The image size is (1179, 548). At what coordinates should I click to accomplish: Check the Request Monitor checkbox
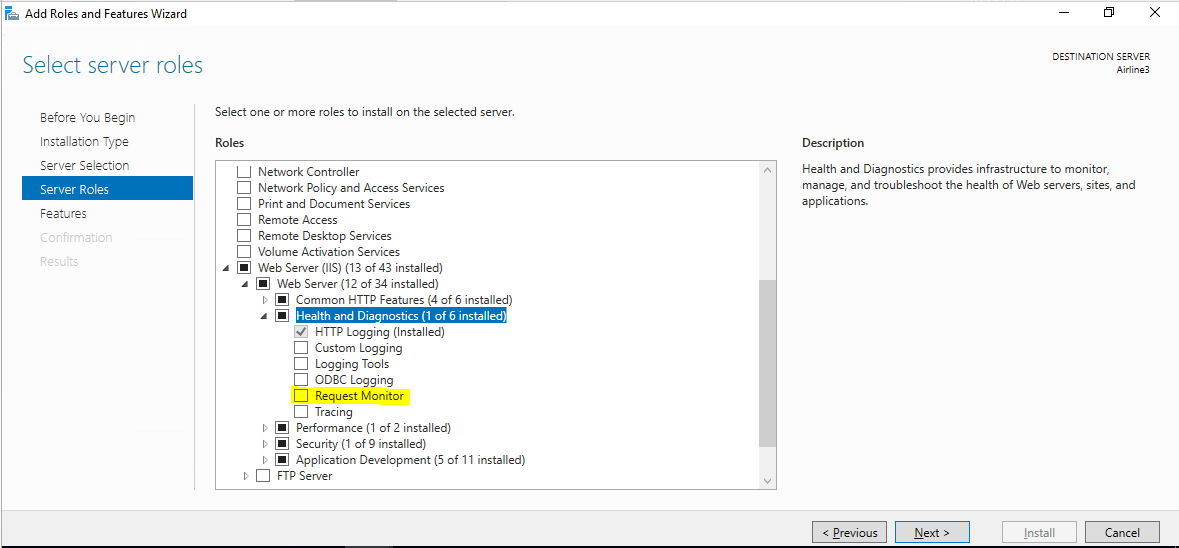301,395
